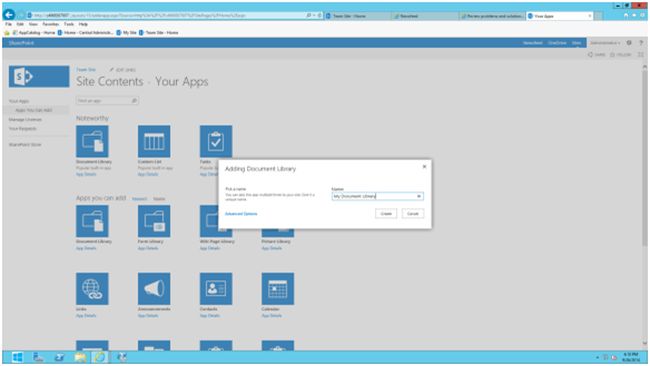This screenshot has width=650, height=366.
Task: Open AppCatalog - Home favorites bookmark
Action: tap(33, 32)
